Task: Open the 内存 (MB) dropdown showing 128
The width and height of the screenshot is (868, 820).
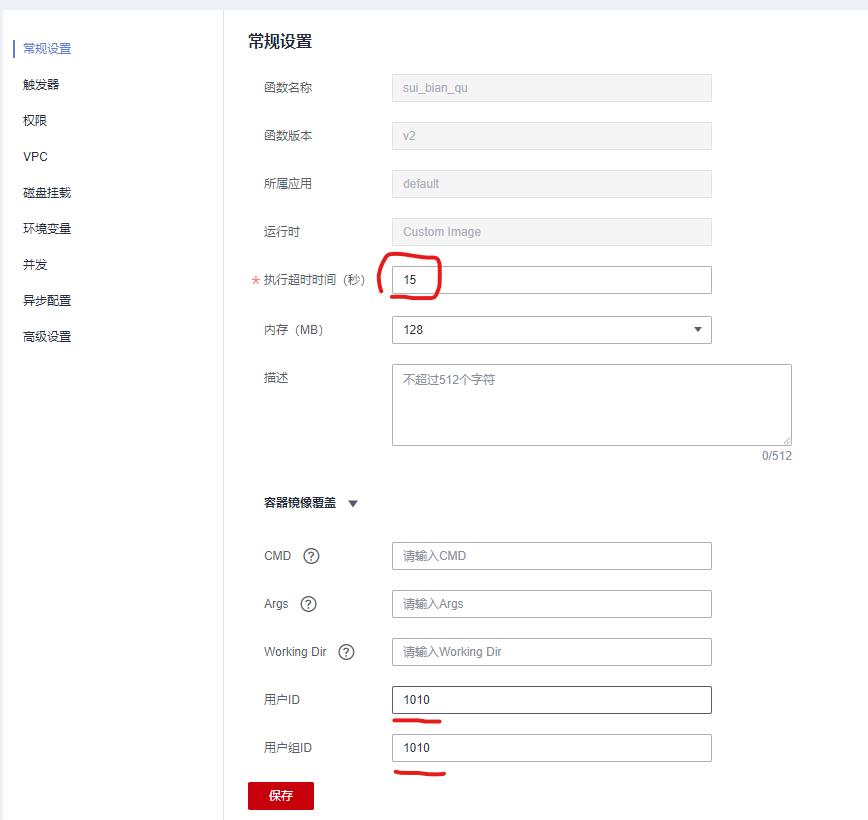Action: 551,330
